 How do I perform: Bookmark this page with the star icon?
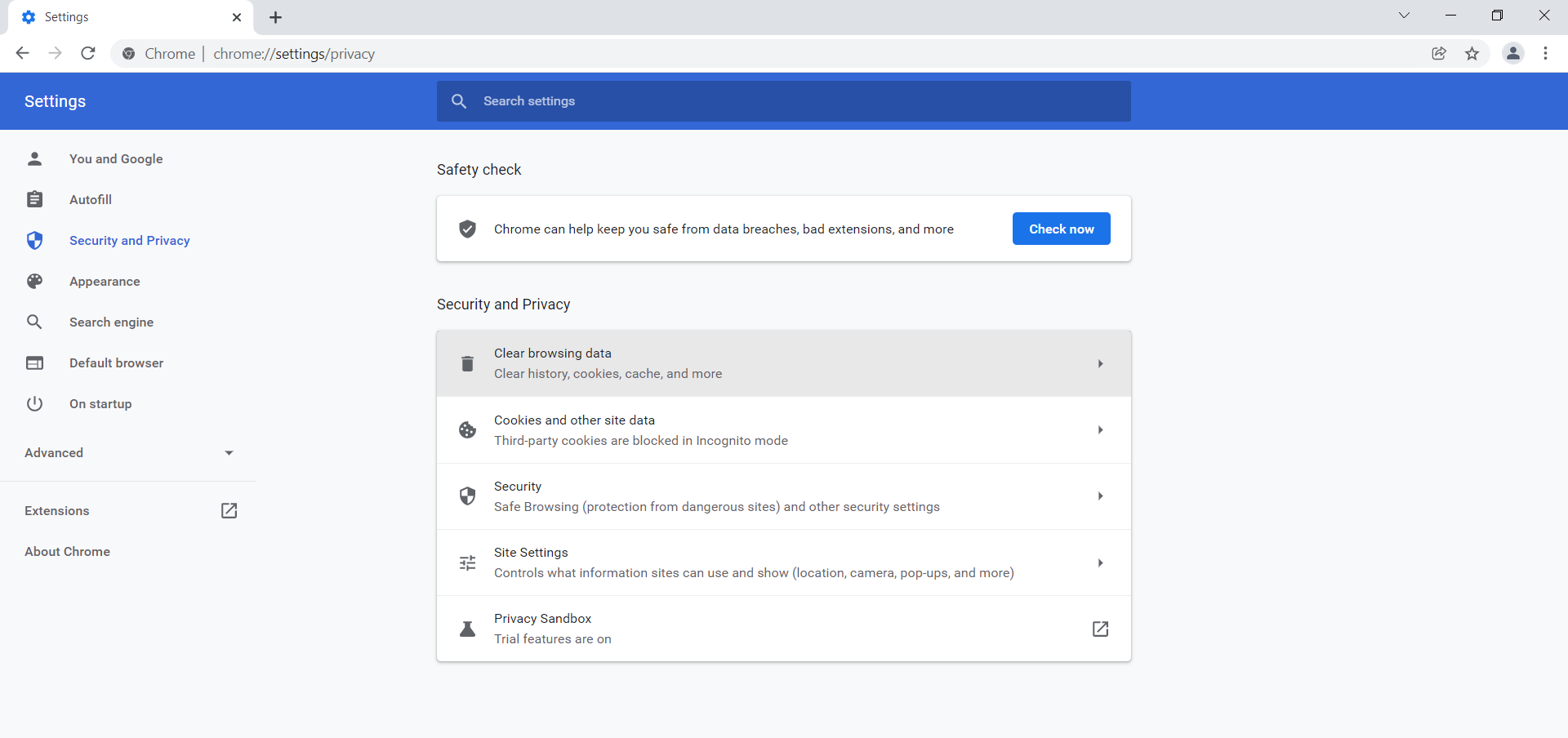(x=1472, y=53)
